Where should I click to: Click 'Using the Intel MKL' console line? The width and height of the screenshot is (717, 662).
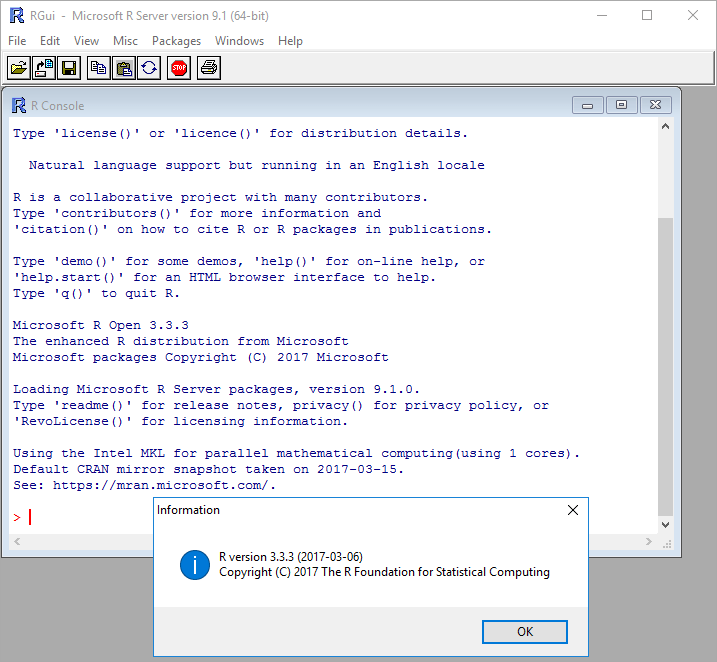point(296,454)
